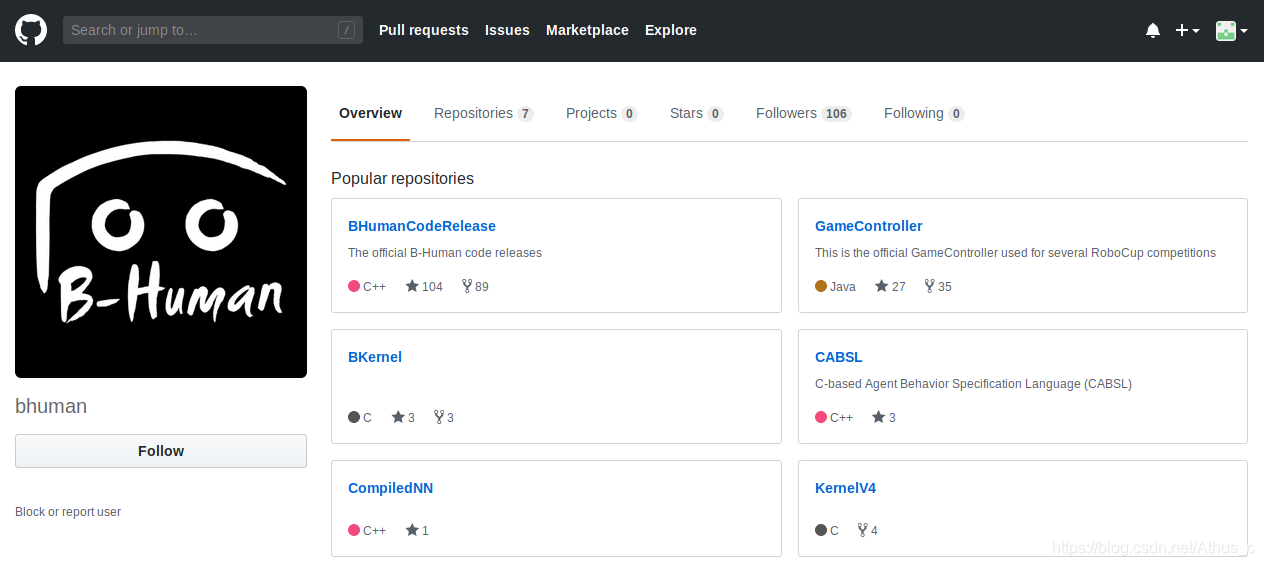Click the CABSL description text
The width and height of the screenshot is (1264, 566).
973,384
